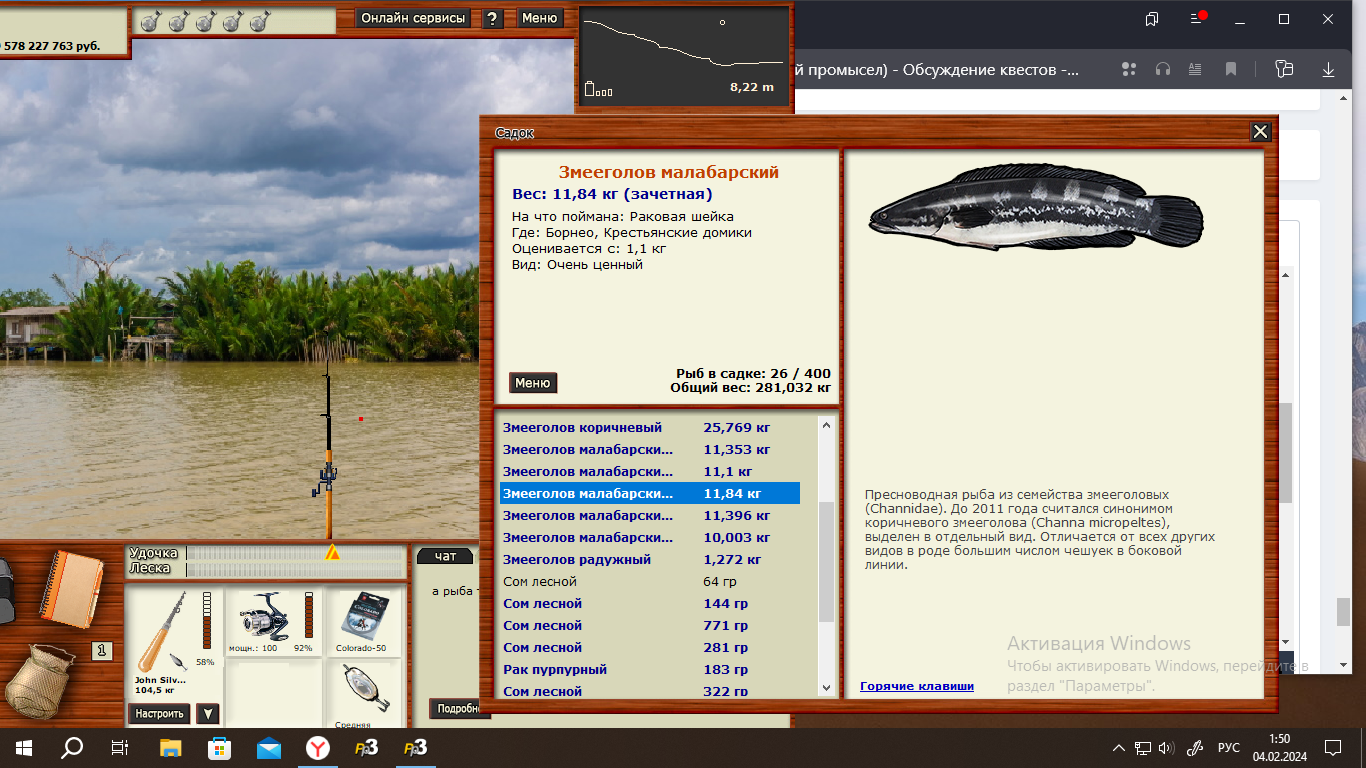The image size is (1366, 768).
Task: Select the Змееголов коричневый 25,769 кг row
Action: click(650, 427)
